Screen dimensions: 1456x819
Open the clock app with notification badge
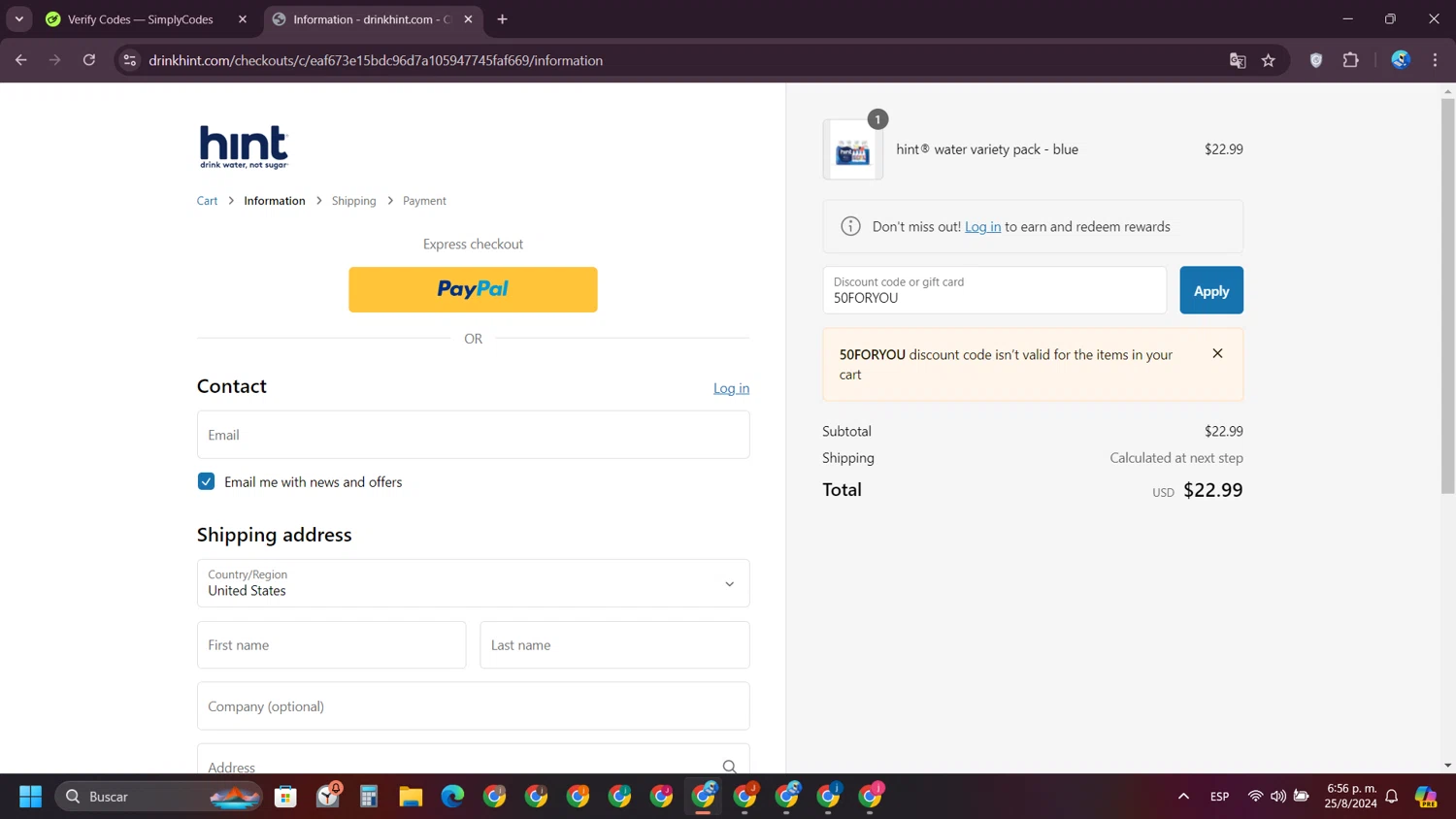click(328, 796)
